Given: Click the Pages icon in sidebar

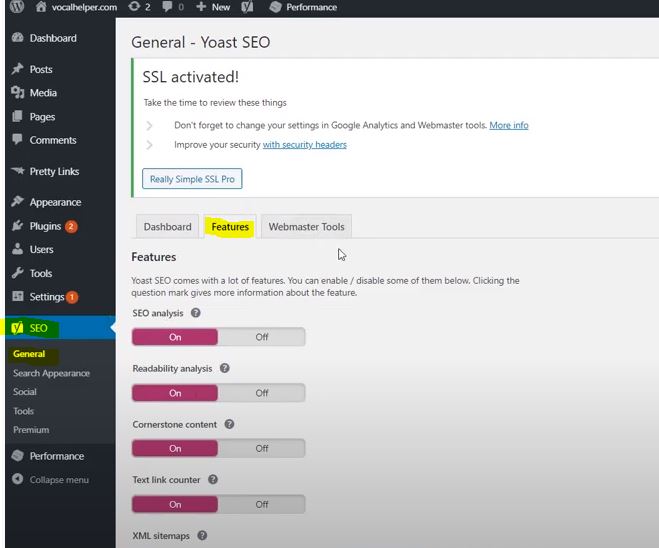Looking at the screenshot, I should [x=18, y=116].
